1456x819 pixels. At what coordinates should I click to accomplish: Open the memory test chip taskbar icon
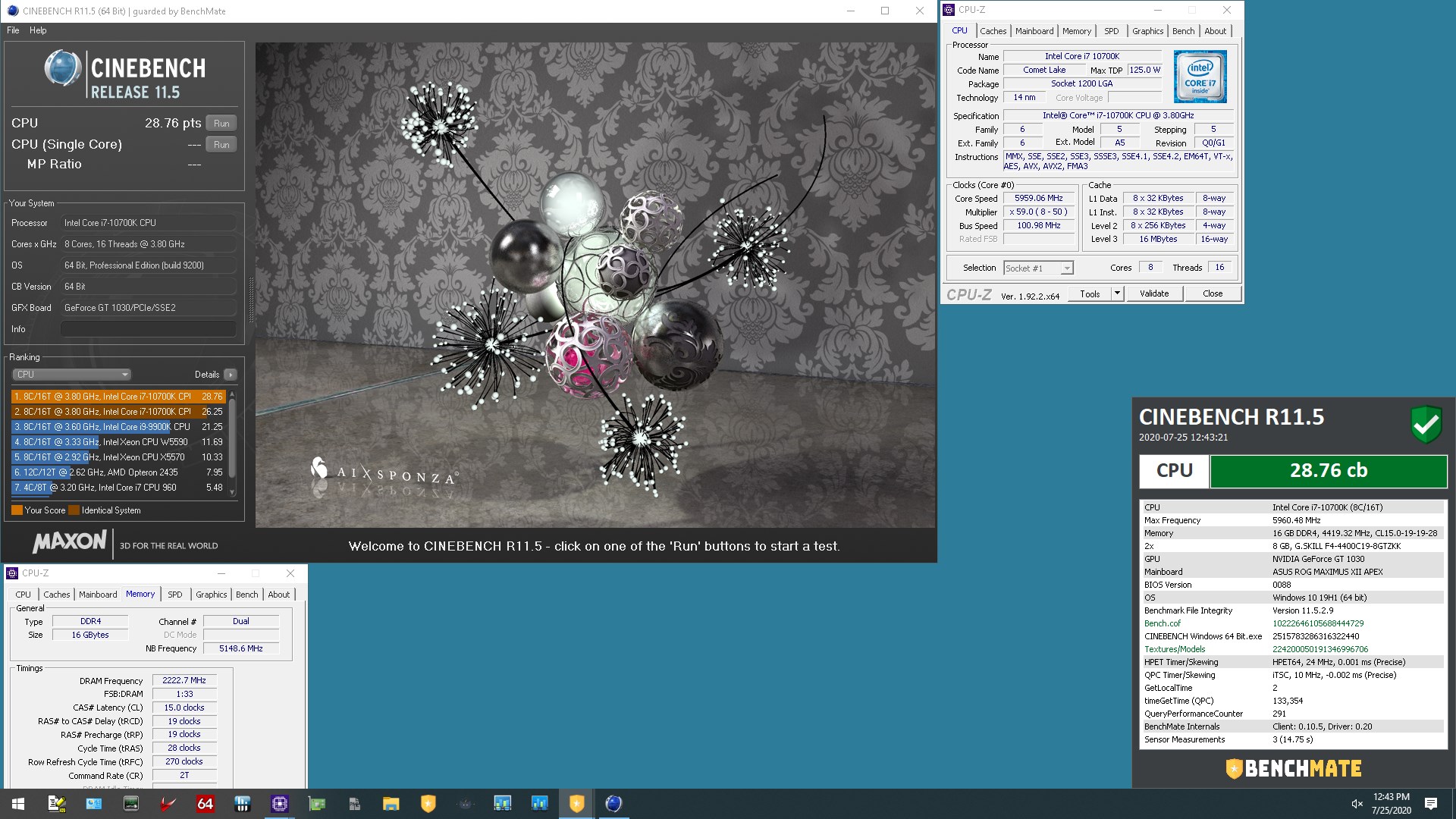131,804
